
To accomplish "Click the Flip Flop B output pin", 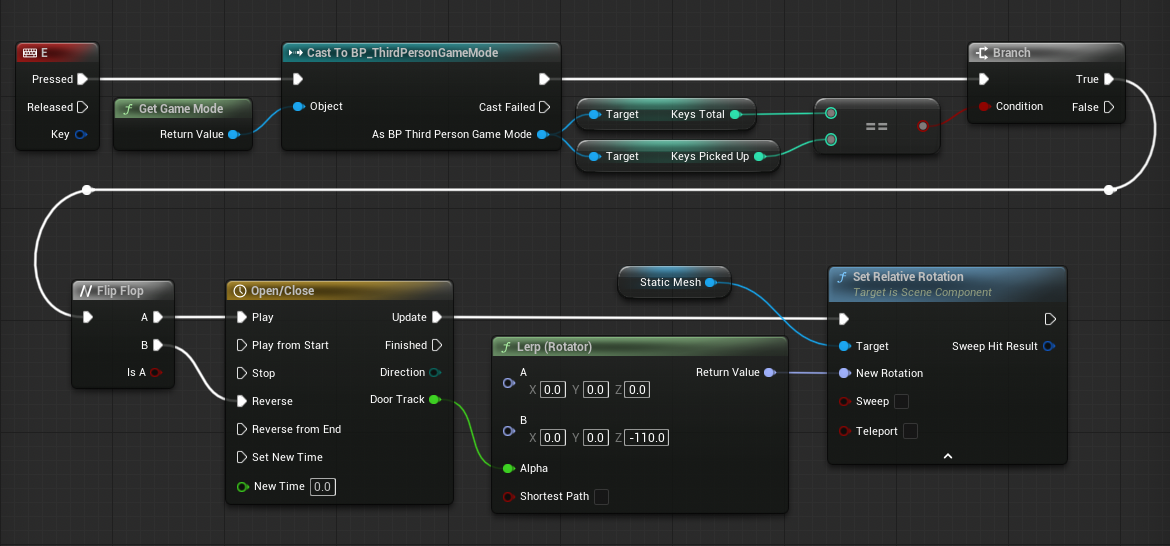I will (x=158, y=345).
